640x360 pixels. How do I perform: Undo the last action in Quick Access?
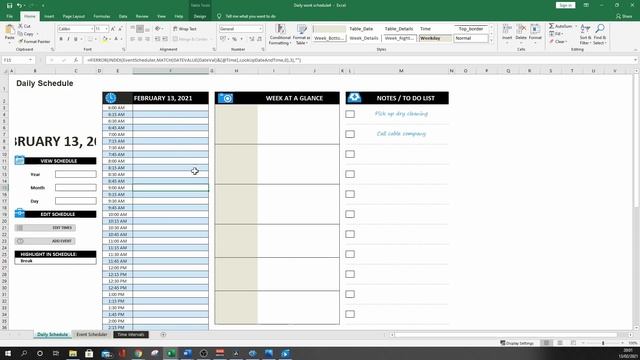pos(19,5)
